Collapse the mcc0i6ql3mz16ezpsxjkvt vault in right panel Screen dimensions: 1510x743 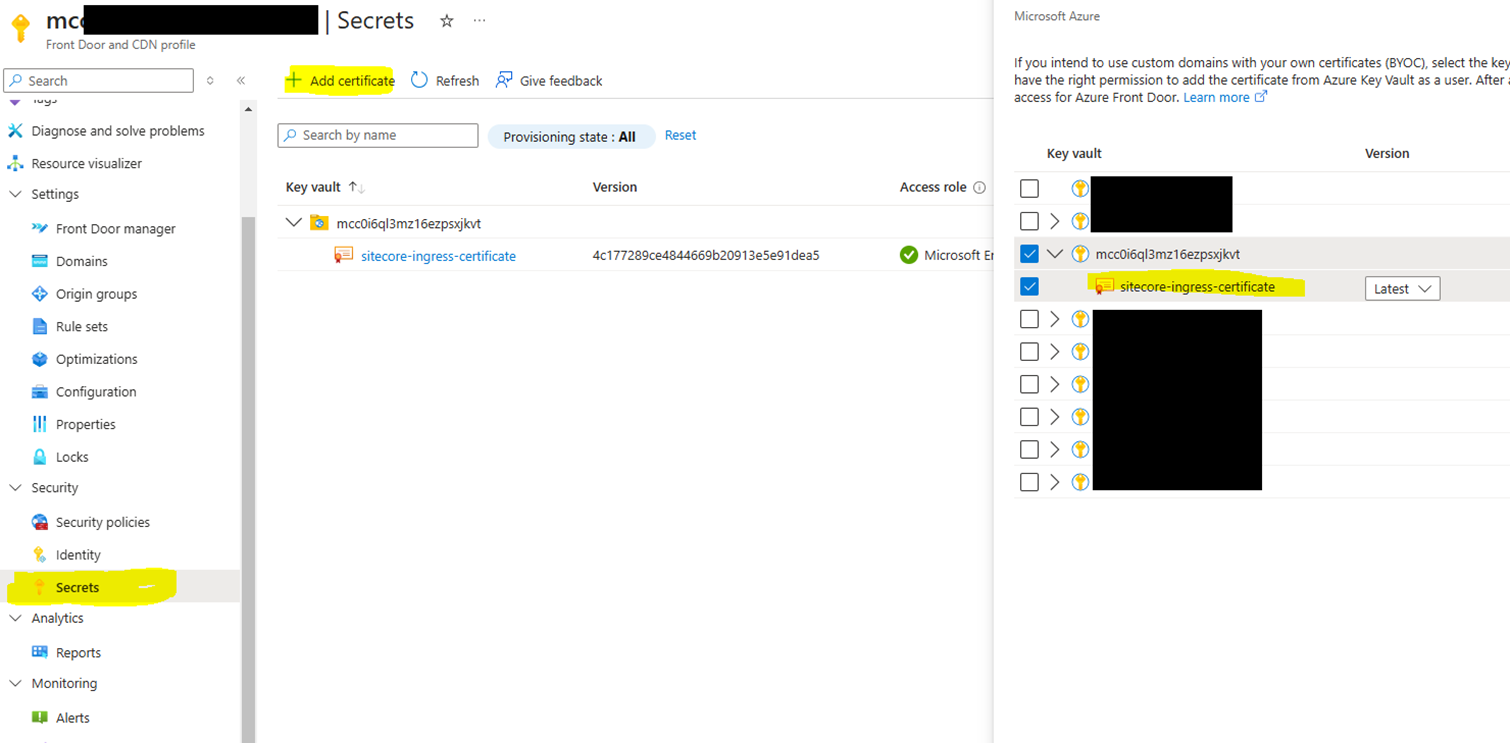pos(1055,254)
